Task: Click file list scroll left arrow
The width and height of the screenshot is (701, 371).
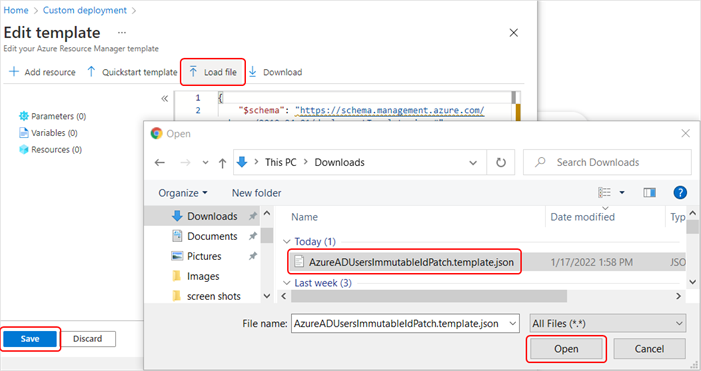Action: coord(283,296)
